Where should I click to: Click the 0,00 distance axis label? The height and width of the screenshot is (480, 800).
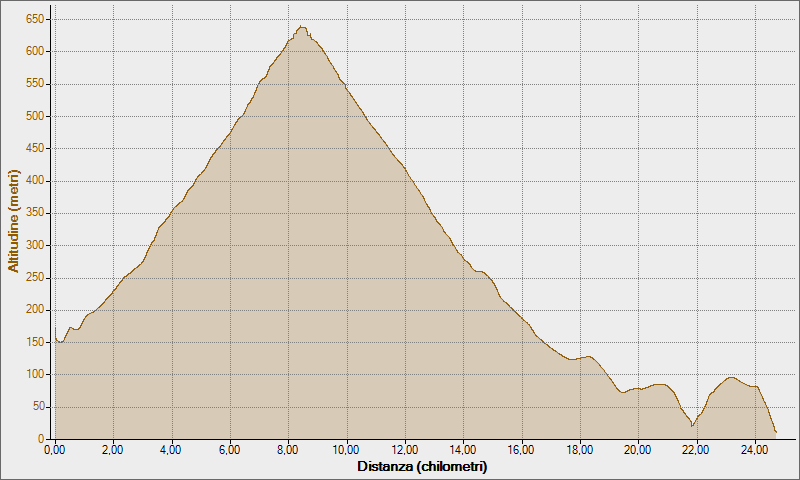click(55, 450)
